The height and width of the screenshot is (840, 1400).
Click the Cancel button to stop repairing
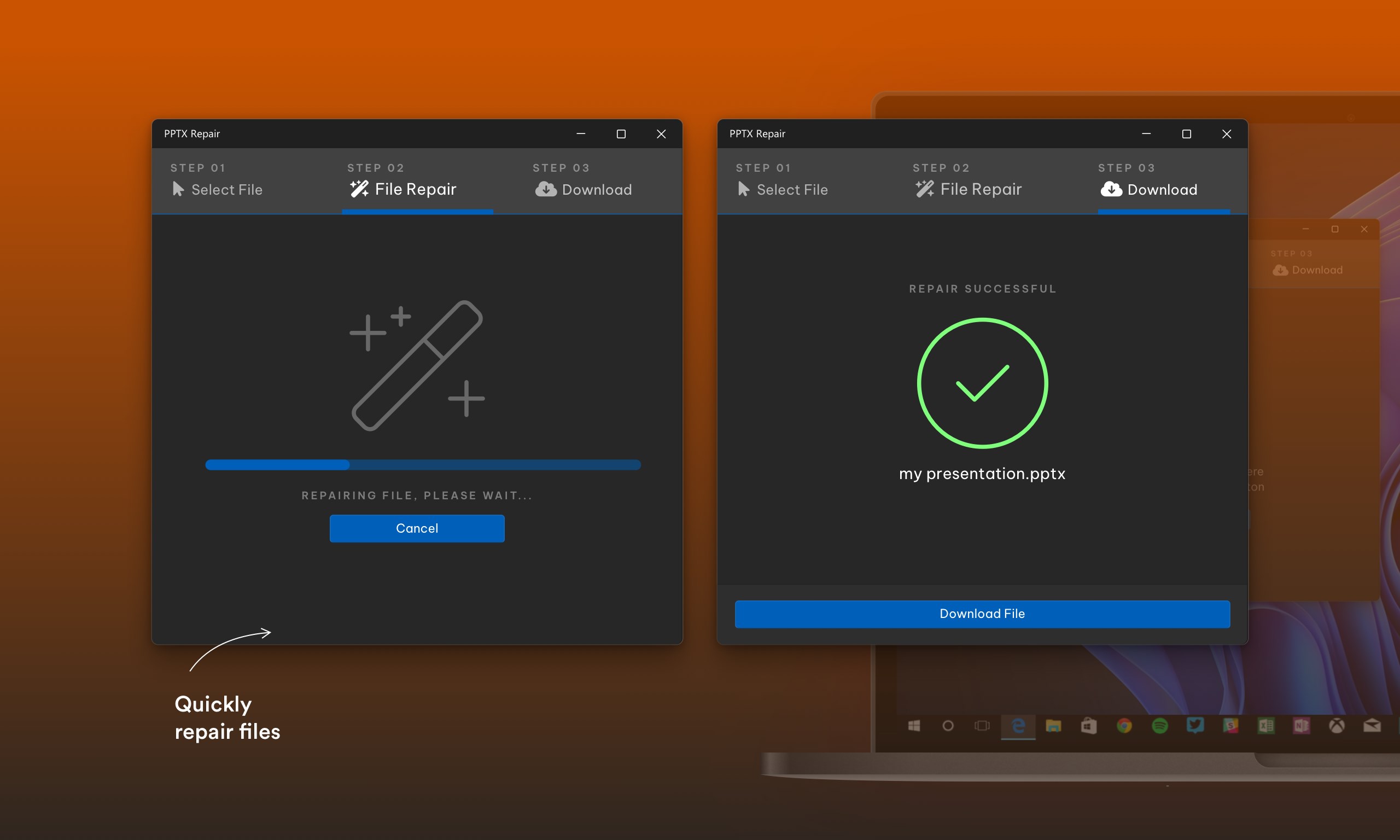tap(417, 528)
